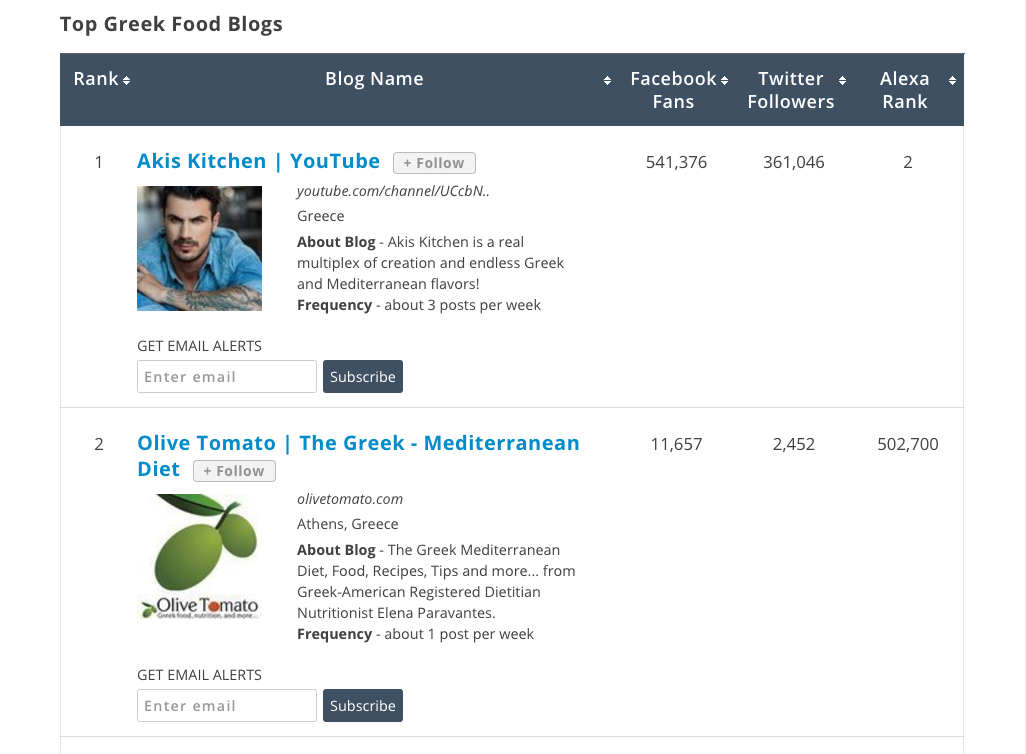Focus email field under Olive Tomato
The width and height of the screenshot is (1026, 754).
coord(227,706)
